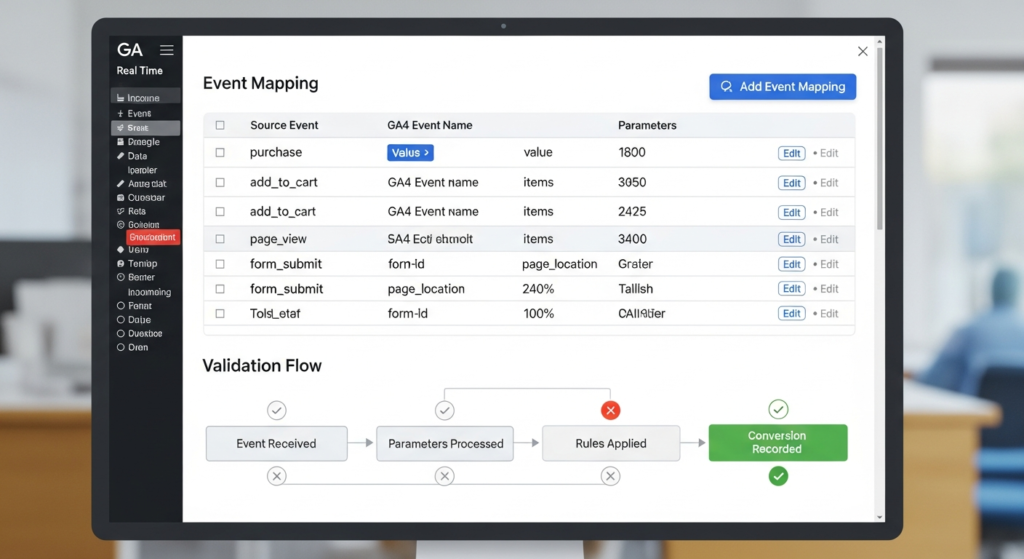
Task: Click the solid green check below Conversion Recorded
Action: 778,476
